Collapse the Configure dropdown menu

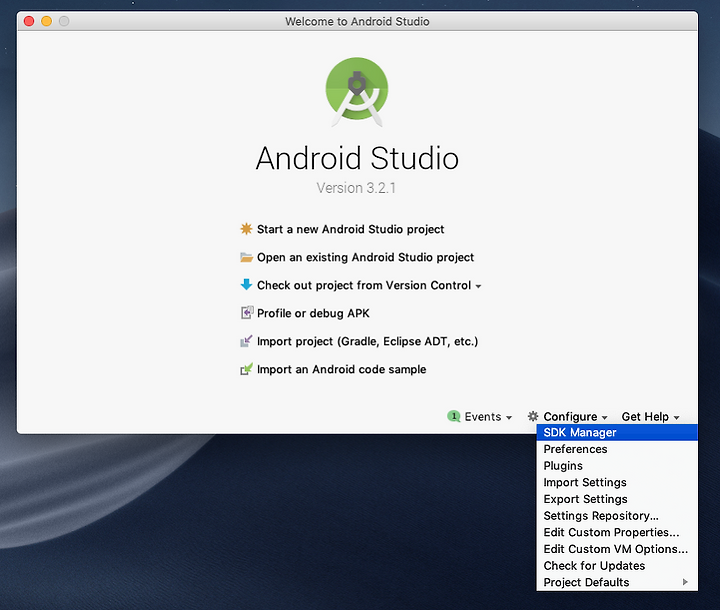pos(575,417)
